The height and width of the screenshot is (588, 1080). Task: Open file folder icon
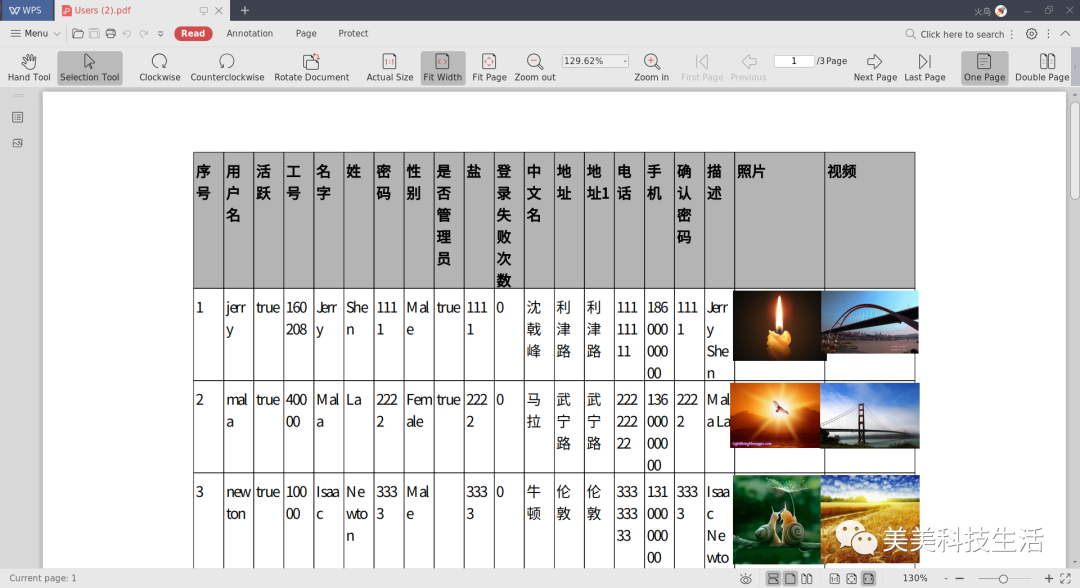tap(78, 33)
